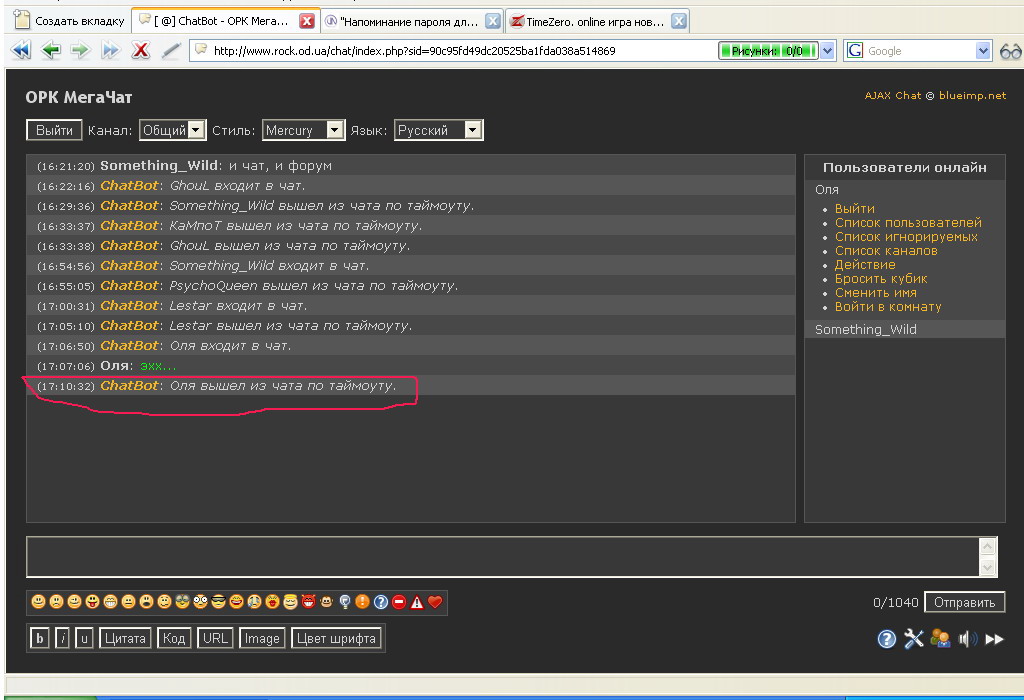Screen dimensions: 1024x700
Task: Insert the red heart emoticon
Action: pyautogui.click(x=435, y=602)
